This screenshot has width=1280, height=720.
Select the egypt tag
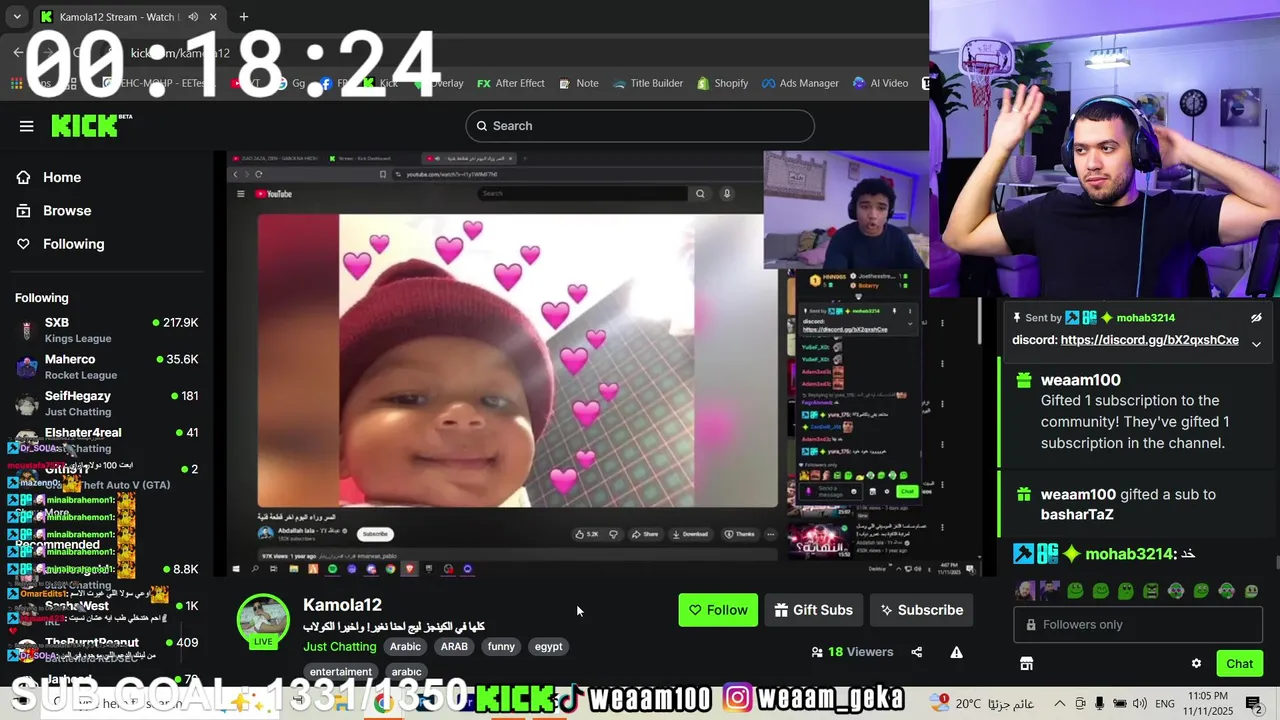point(548,647)
